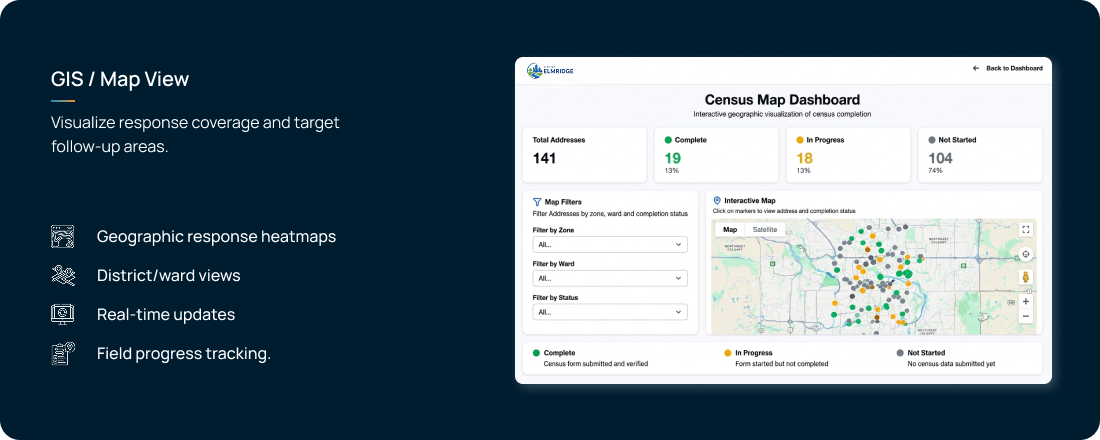Click the GIS / Map View title

click(x=120, y=79)
